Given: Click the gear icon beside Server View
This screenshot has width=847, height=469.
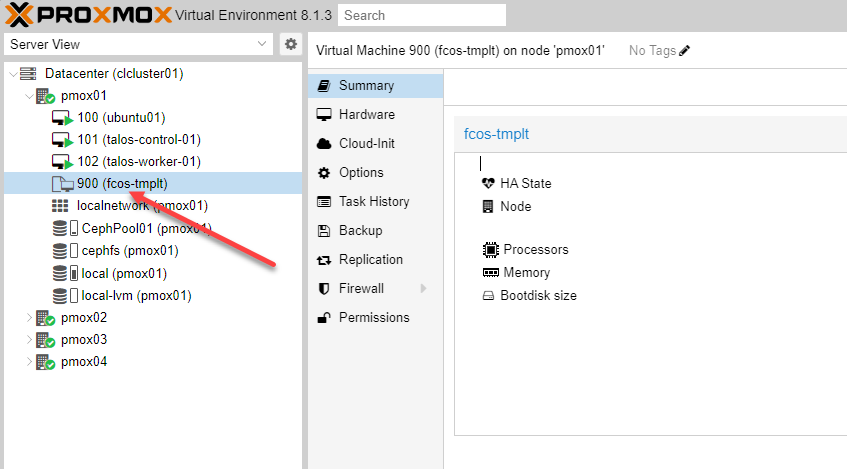Looking at the screenshot, I should click(291, 44).
